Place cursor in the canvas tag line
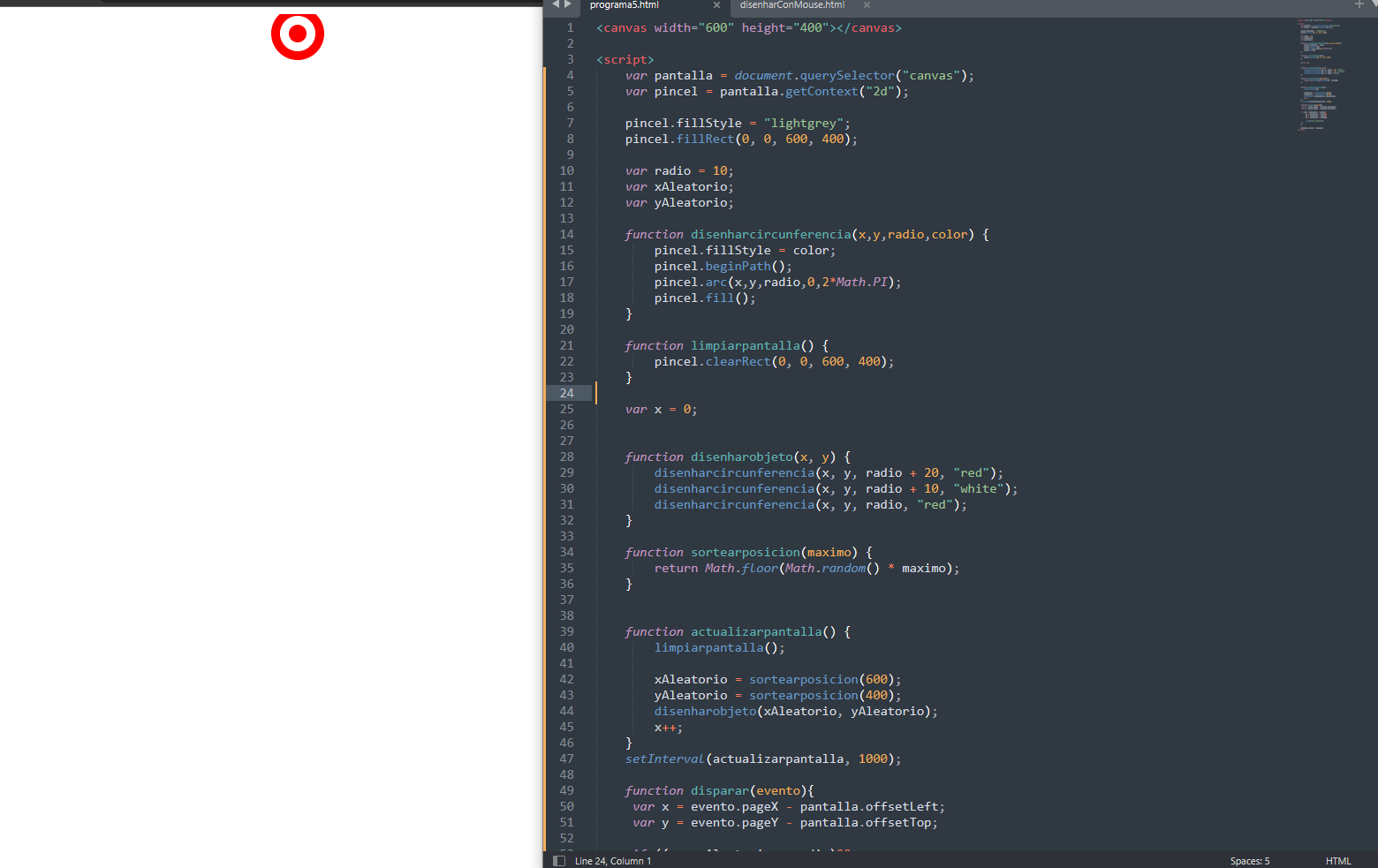1378x868 pixels. click(749, 27)
